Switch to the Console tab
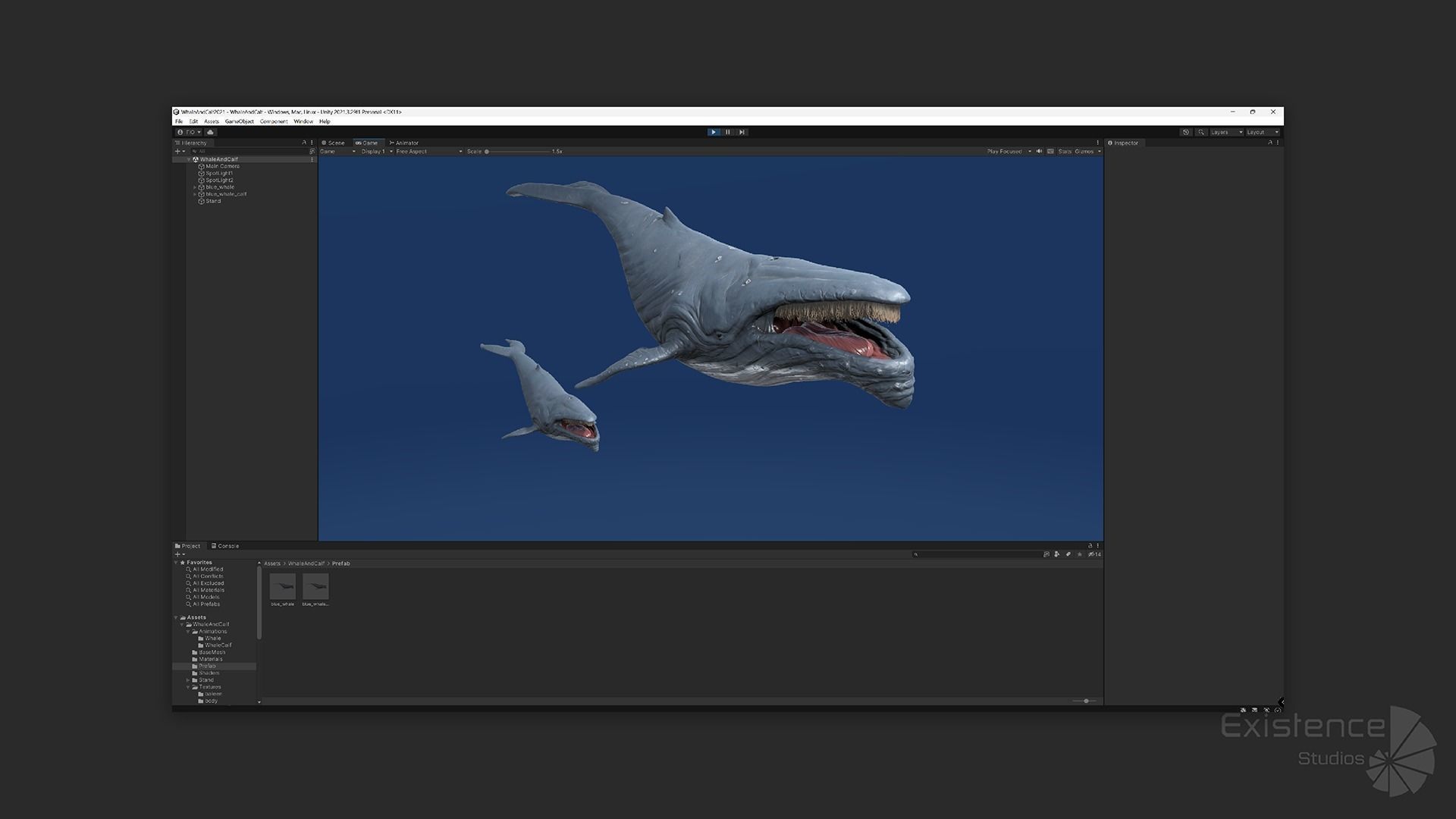1456x819 pixels. click(225, 546)
